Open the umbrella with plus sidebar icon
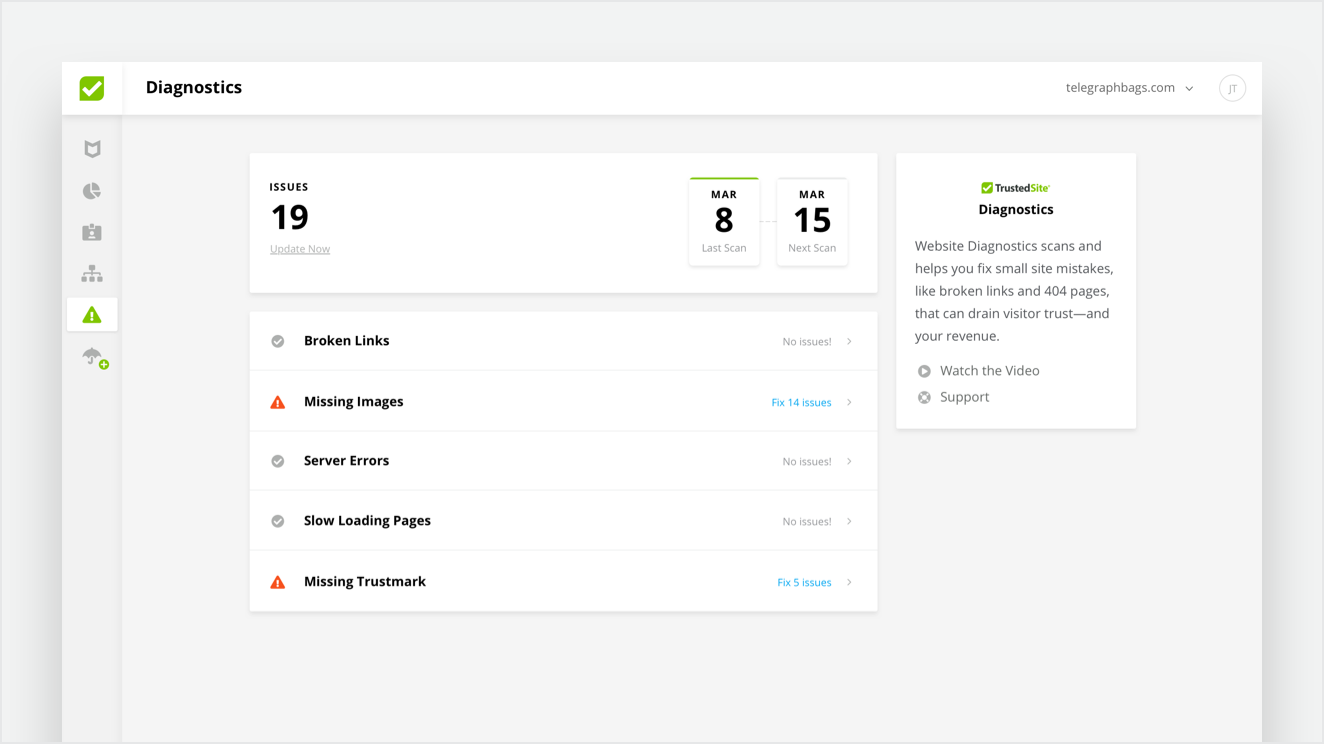The image size is (1324, 744). pyautogui.click(x=94, y=357)
